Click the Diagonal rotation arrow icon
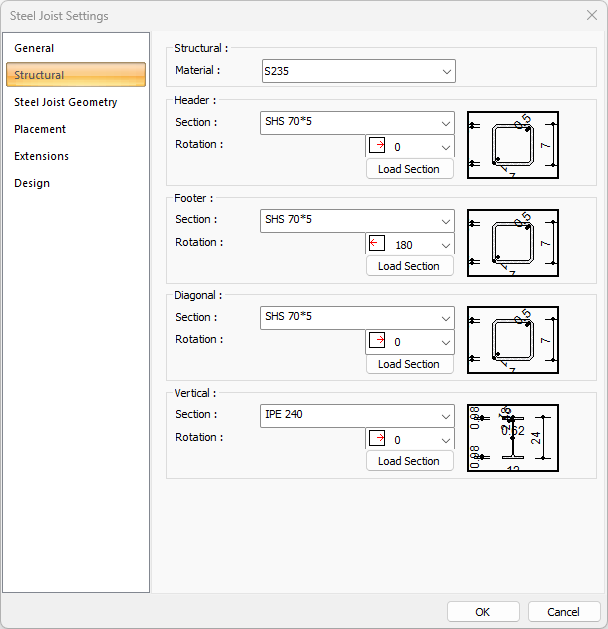This screenshot has height=629, width=608. coord(378,341)
